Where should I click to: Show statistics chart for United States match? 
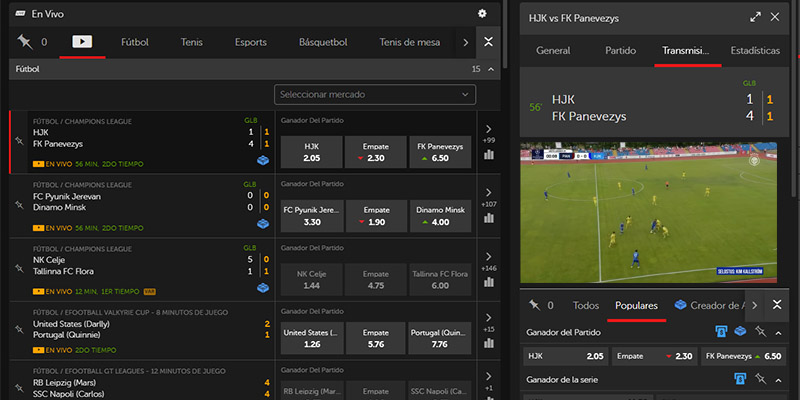489,343
